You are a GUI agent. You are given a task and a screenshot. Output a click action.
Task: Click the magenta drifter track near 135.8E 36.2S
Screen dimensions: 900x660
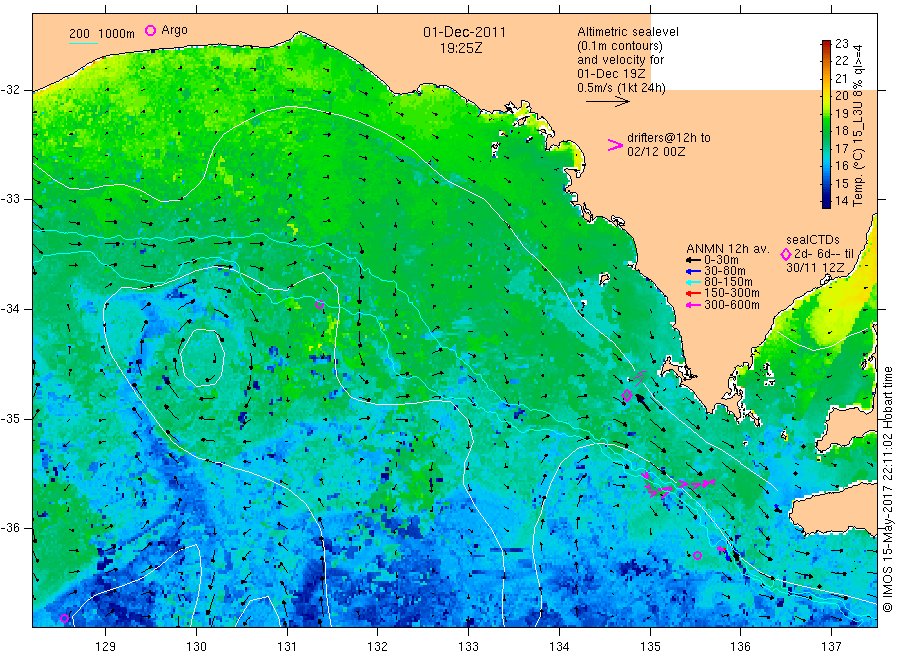pyautogui.click(x=722, y=550)
